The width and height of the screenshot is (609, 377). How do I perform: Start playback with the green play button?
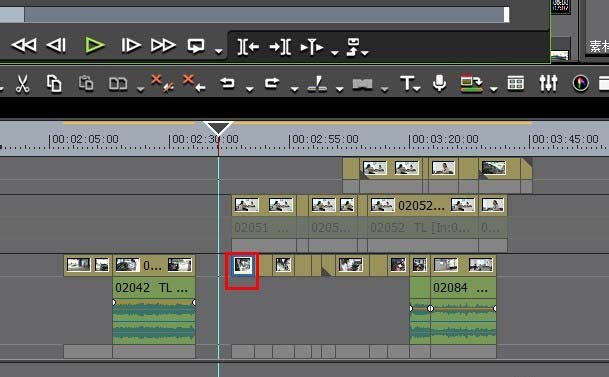[x=94, y=45]
